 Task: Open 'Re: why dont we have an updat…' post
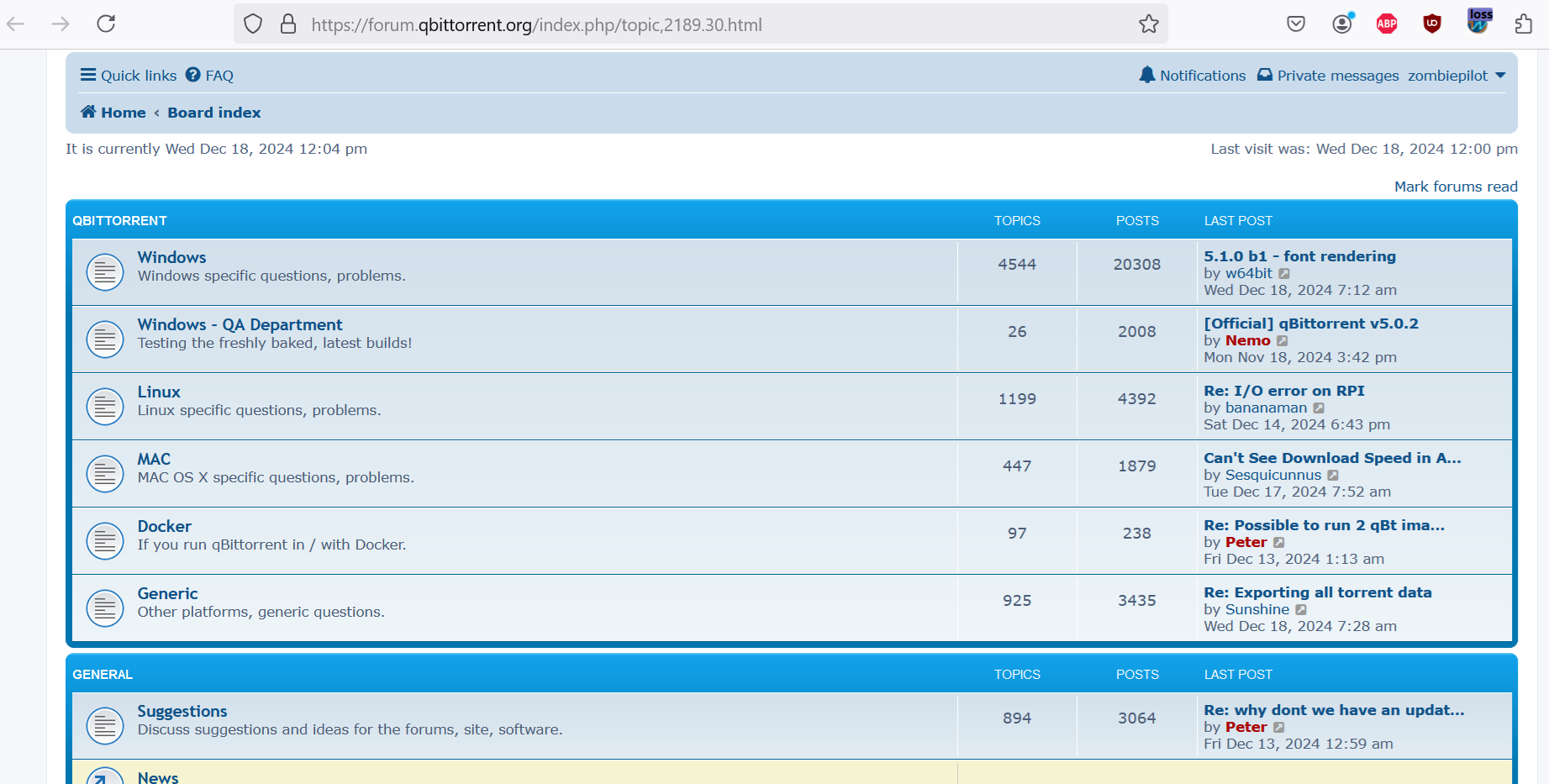1334,710
